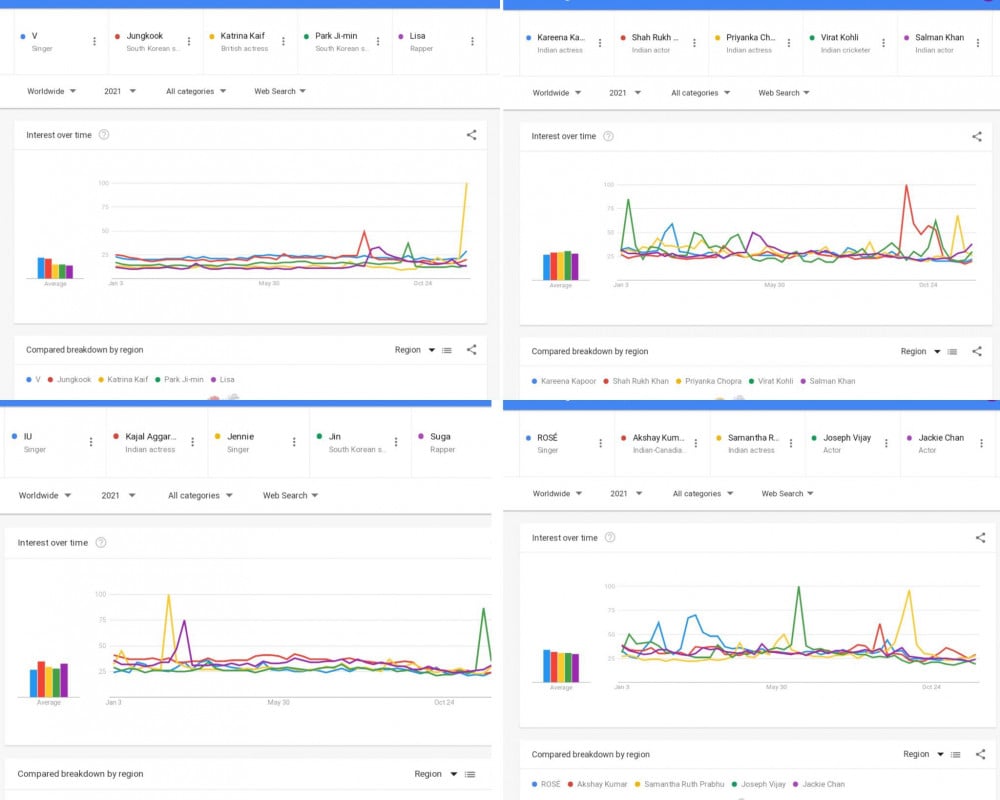Open the Region dropdown in the IU breakdown

[436, 773]
